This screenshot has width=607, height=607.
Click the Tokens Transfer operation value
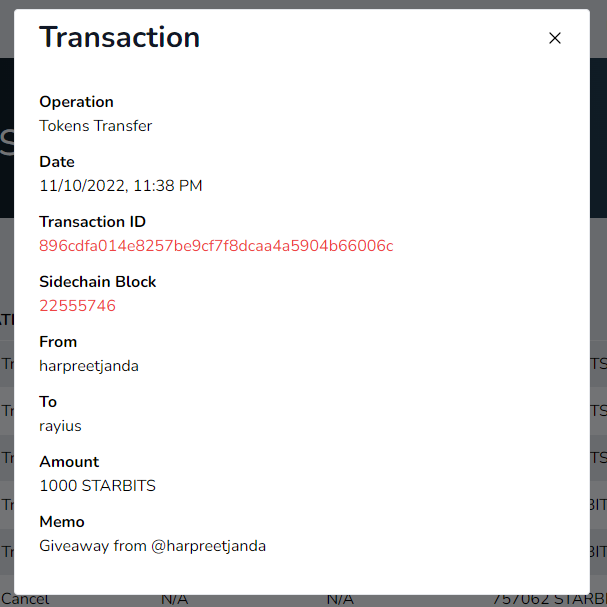pos(95,126)
